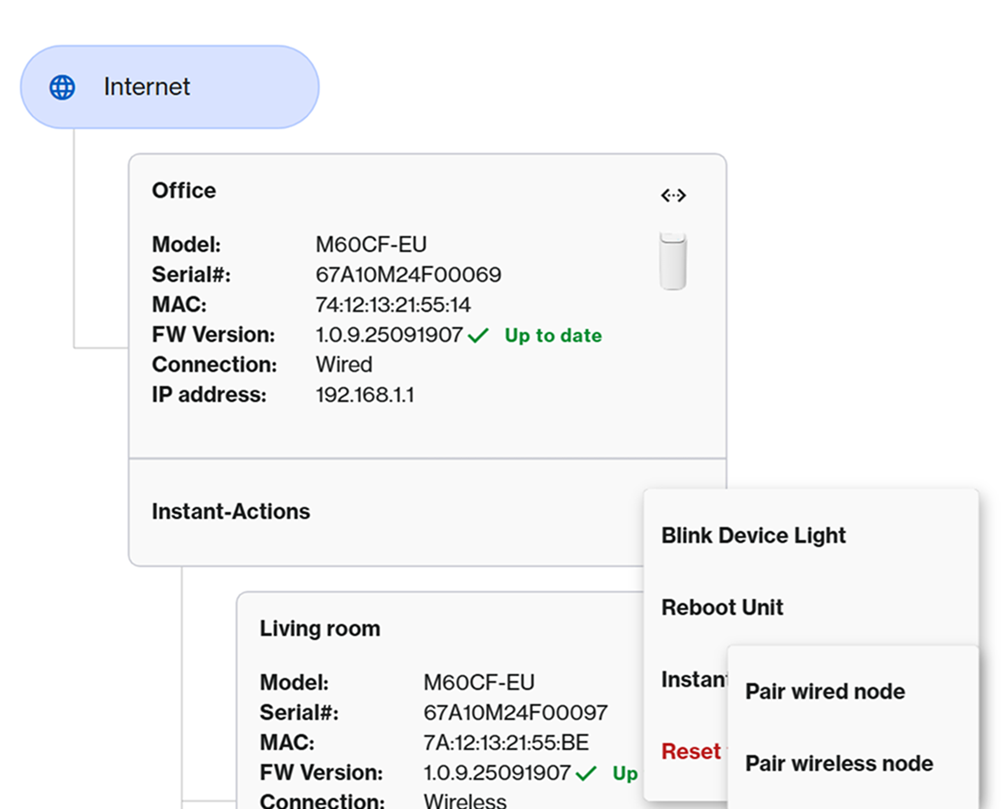Click the green checkmark next to Office firmware
The image size is (1008, 809).
click(x=478, y=335)
